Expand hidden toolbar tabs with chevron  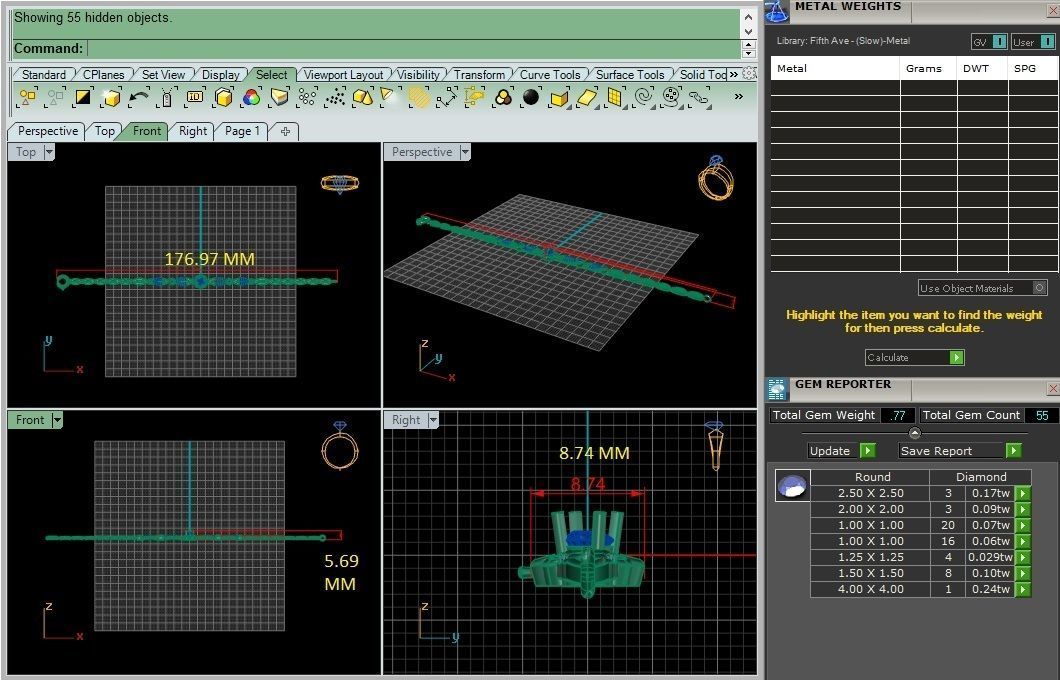[733, 74]
